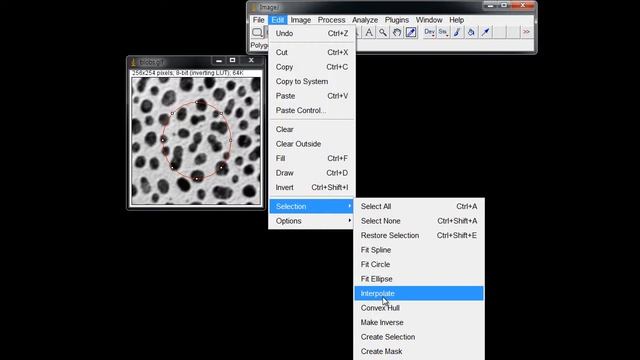Choose Paste in Edit menu

[x=311, y=96]
